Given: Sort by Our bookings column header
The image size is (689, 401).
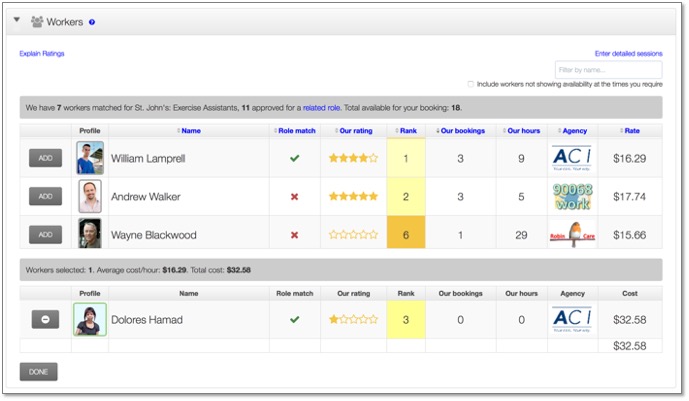Looking at the screenshot, I should pos(460,131).
